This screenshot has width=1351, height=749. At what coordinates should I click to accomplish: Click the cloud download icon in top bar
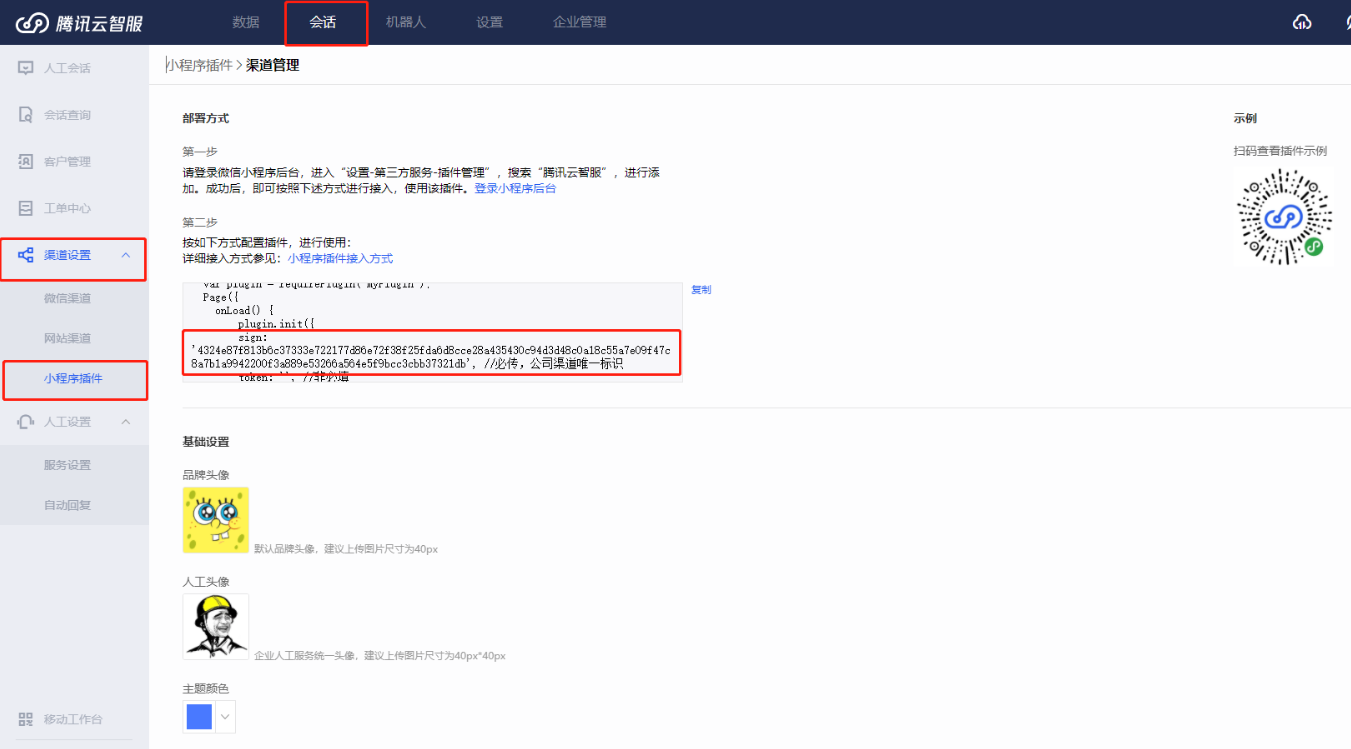(1302, 22)
